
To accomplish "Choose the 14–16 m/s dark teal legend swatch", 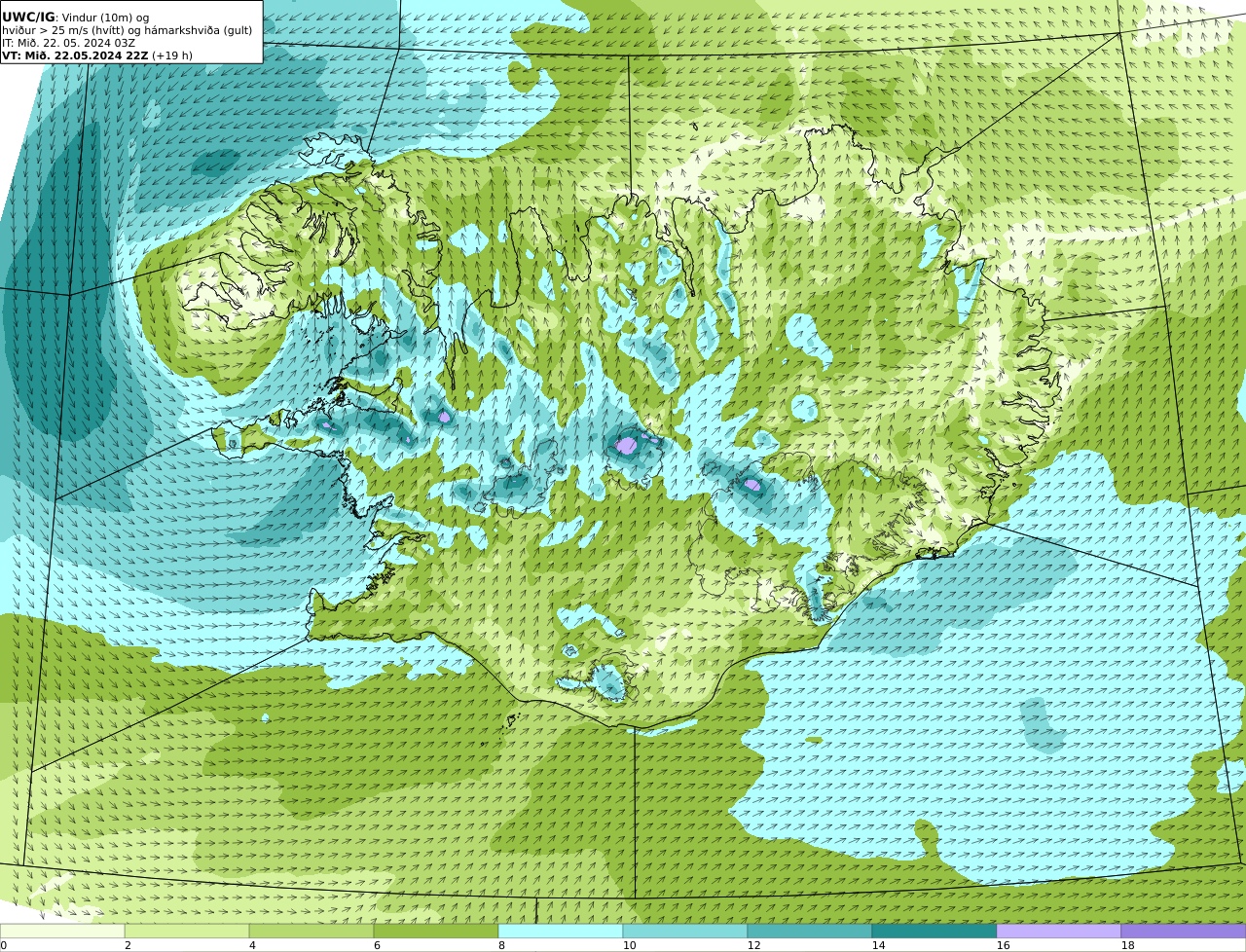I will coord(934,931).
